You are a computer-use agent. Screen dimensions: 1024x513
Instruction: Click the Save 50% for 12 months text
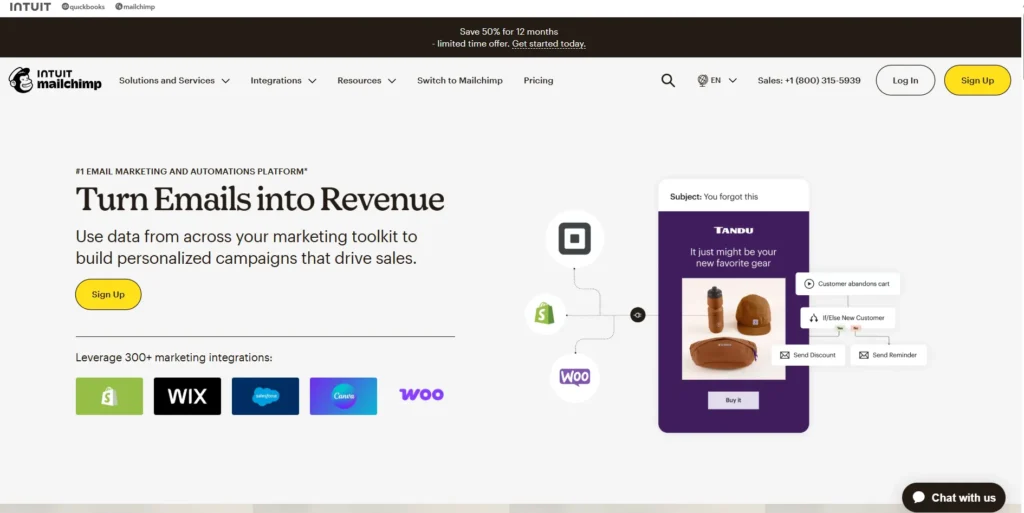point(509,31)
